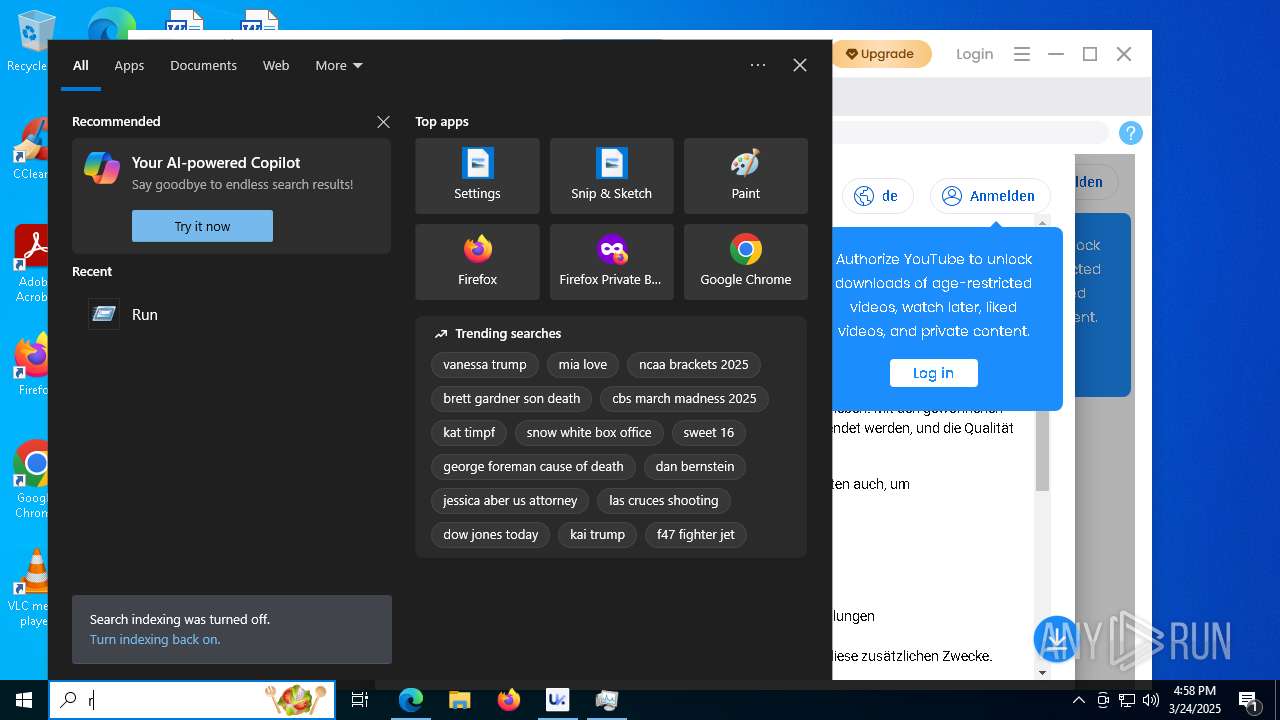
Task: Search trending dow jones today
Action: (x=491, y=535)
